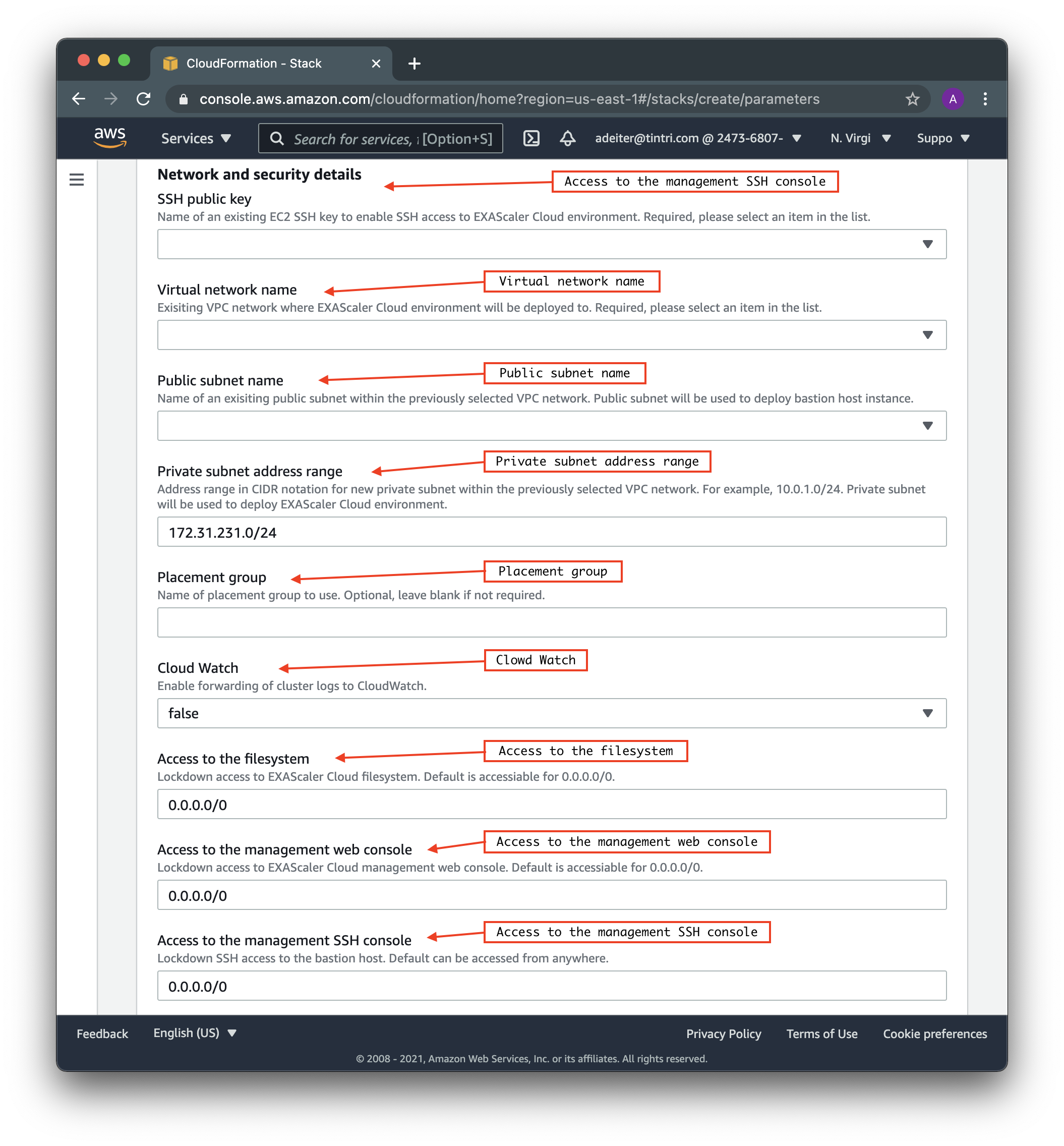Open a new browser tab
The image size is (1064, 1146).
[x=414, y=64]
